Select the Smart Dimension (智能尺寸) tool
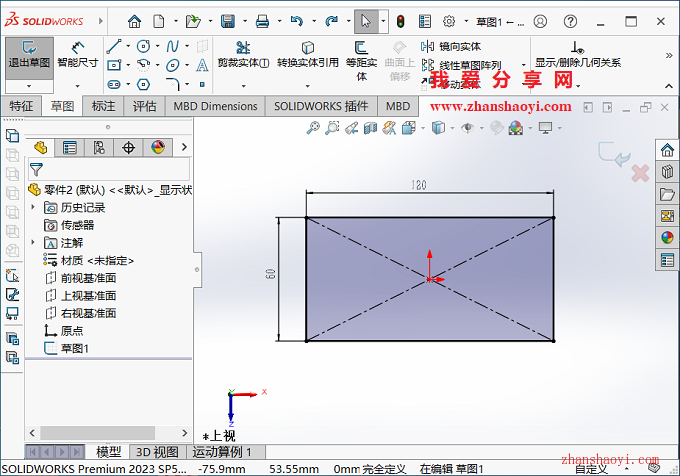 pyautogui.click(x=78, y=55)
